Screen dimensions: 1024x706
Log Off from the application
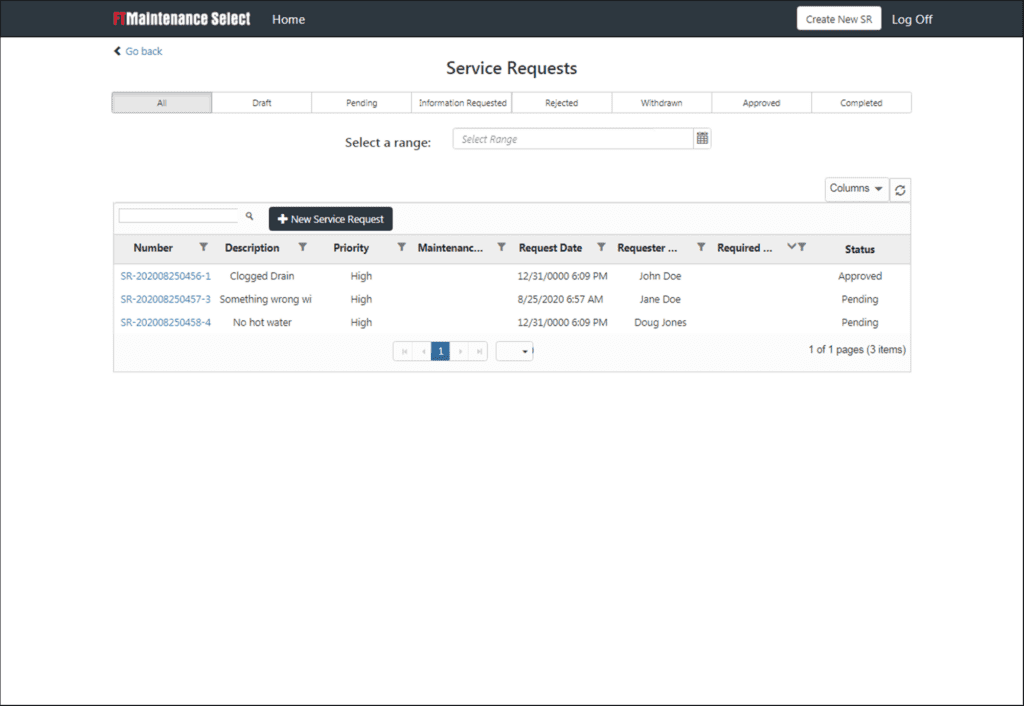pyautogui.click(x=912, y=20)
